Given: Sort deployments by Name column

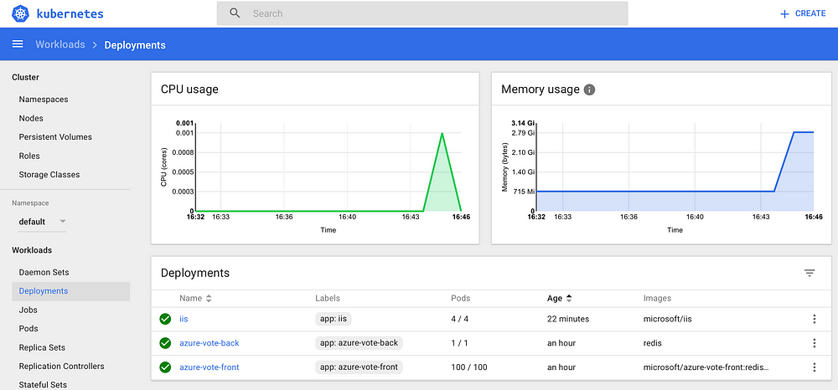Looking at the screenshot, I should pyautogui.click(x=196, y=298).
